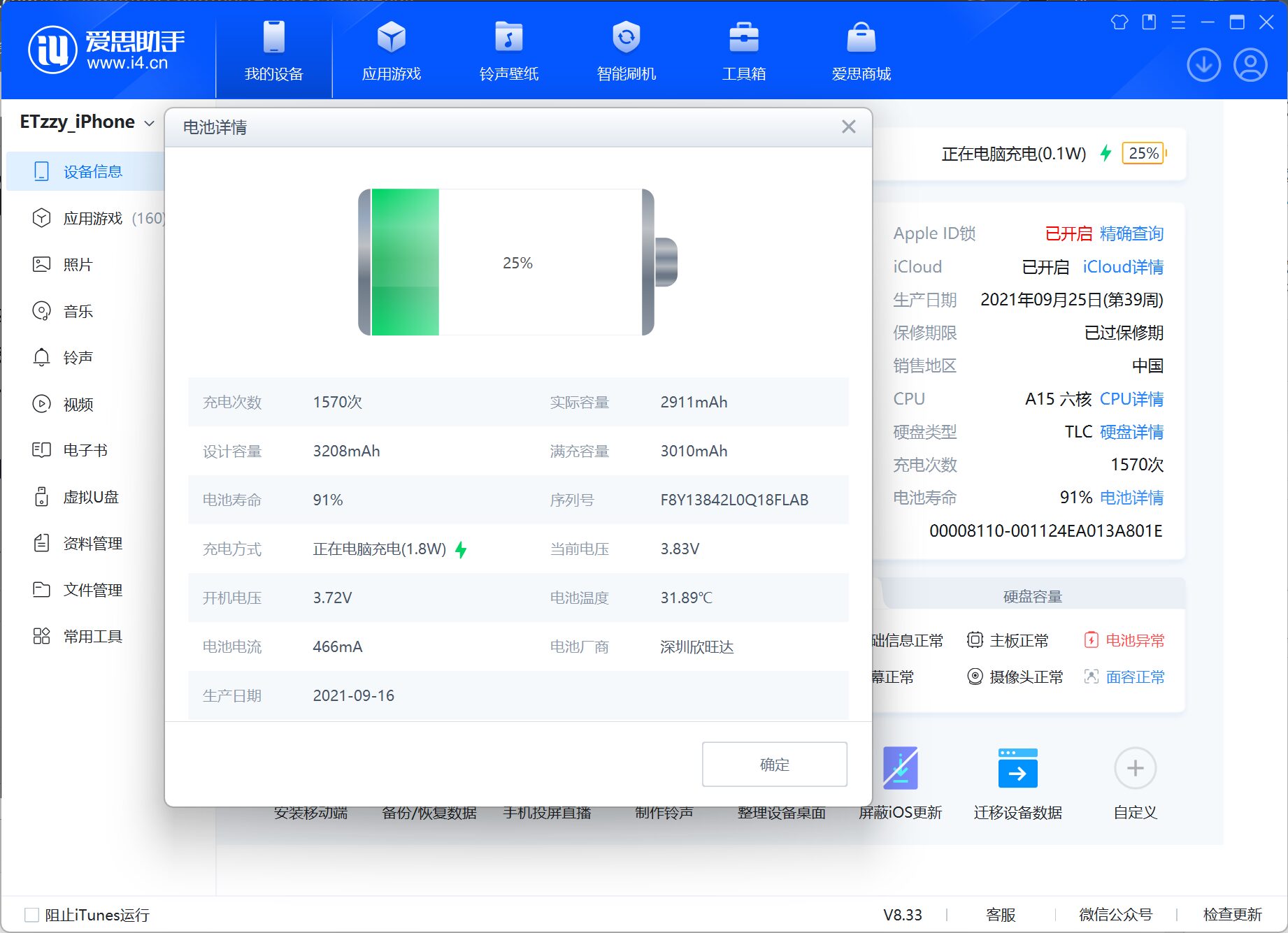The height and width of the screenshot is (933, 1288).
Task: Click the 2911mAh actual capacity value
Action: pos(694,402)
